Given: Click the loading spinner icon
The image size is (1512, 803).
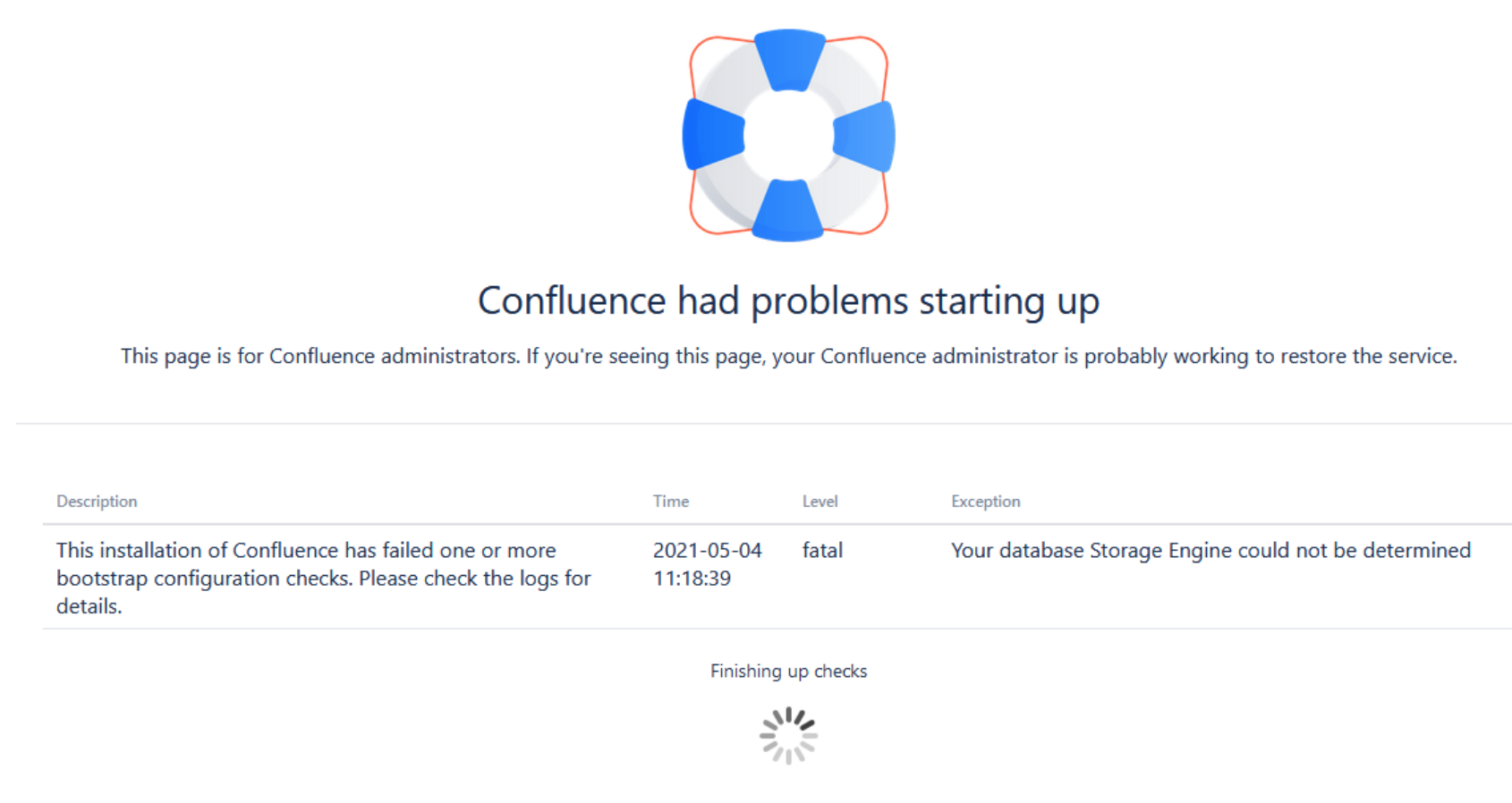Looking at the screenshot, I should 788,736.
